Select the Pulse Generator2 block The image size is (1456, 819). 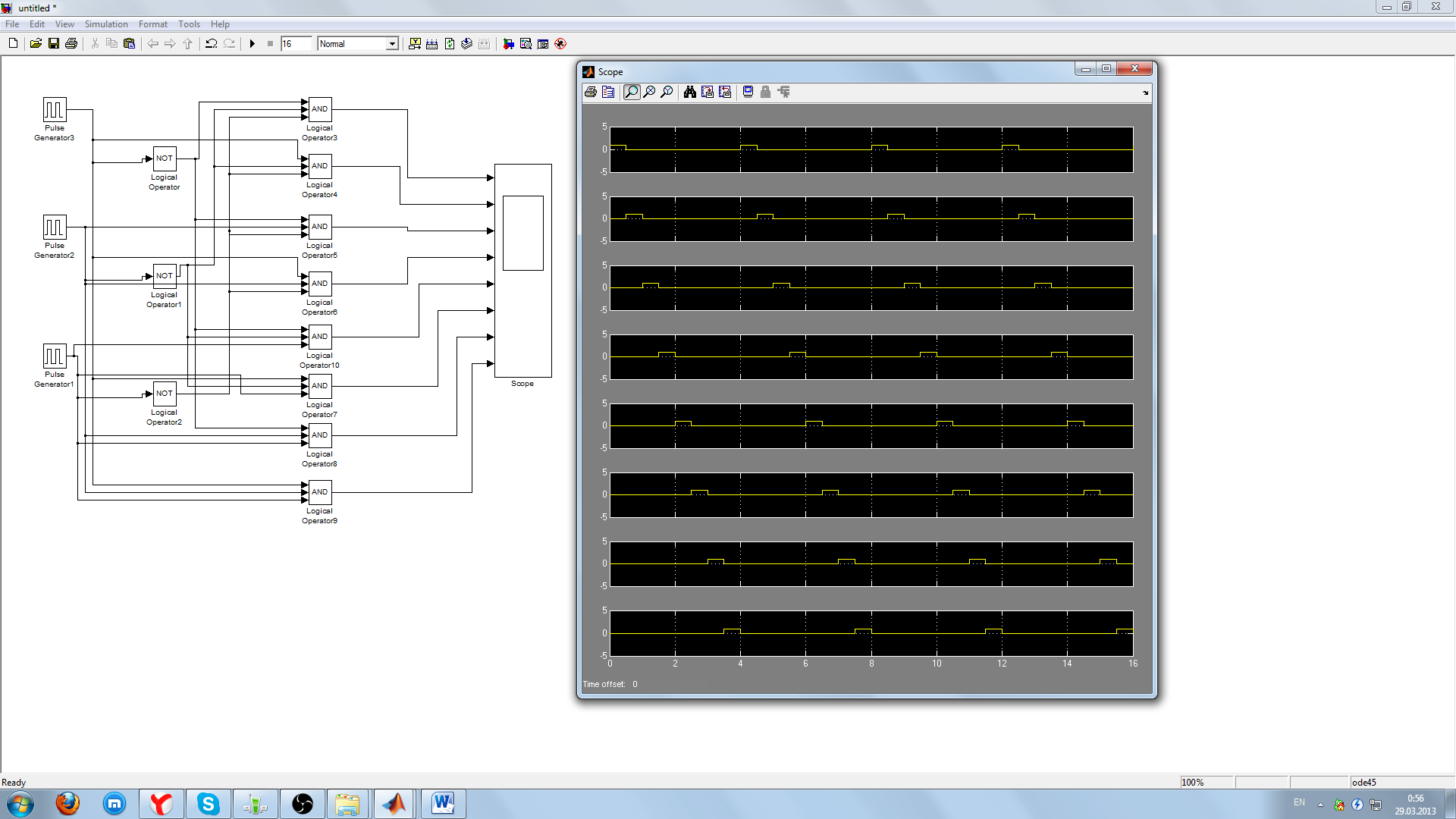(x=55, y=227)
